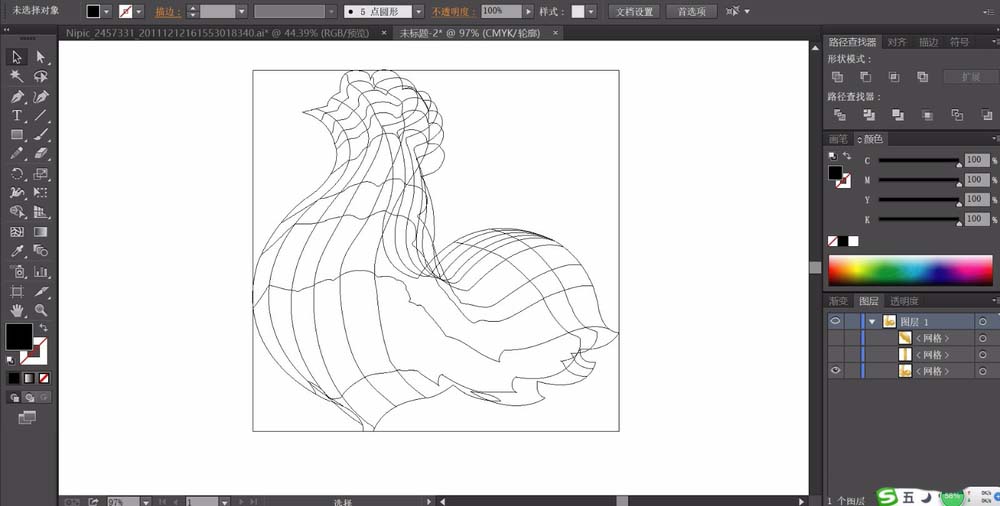Click the Outline pathfinder icon
This screenshot has width=1000, height=506.
[x=957, y=115]
